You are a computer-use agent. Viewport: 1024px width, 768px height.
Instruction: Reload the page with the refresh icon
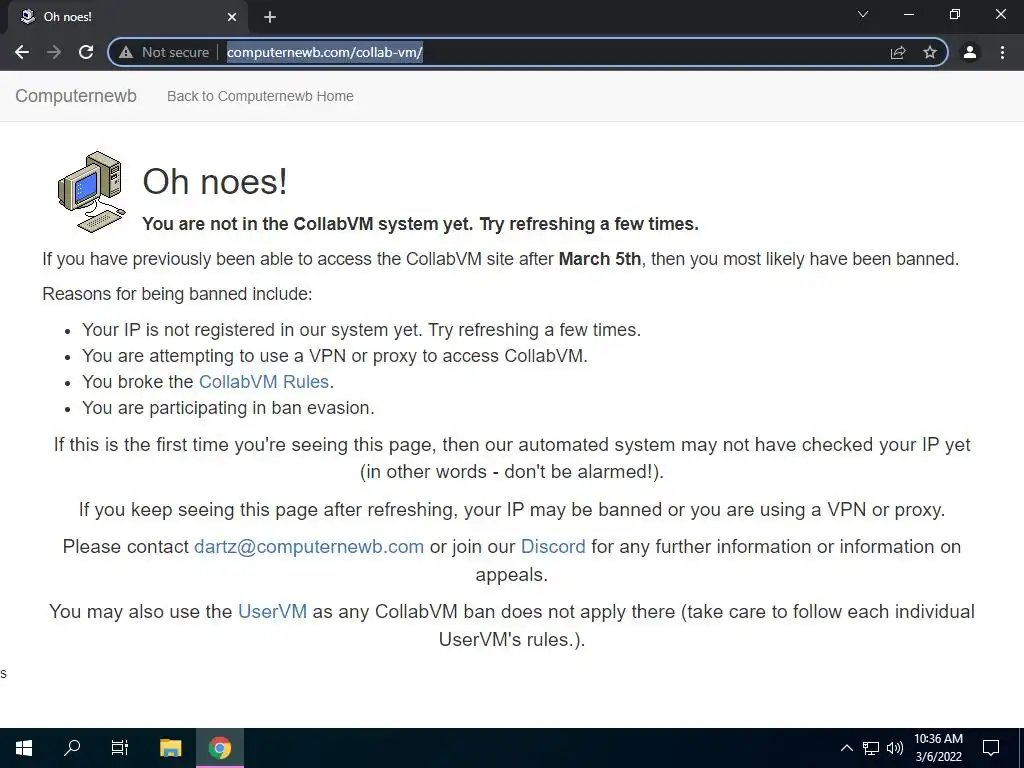tap(86, 52)
